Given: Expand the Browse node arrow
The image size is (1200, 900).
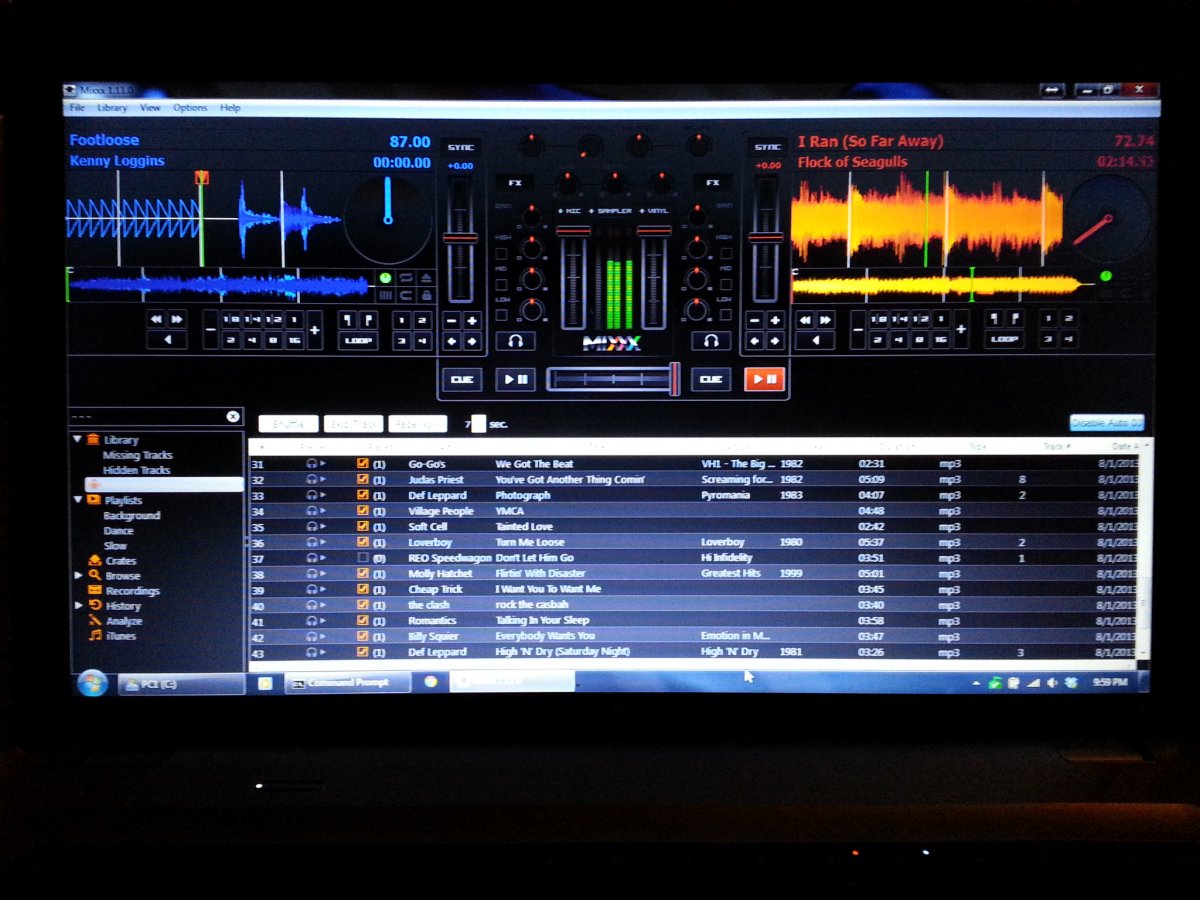Looking at the screenshot, I should click(79, 575).
